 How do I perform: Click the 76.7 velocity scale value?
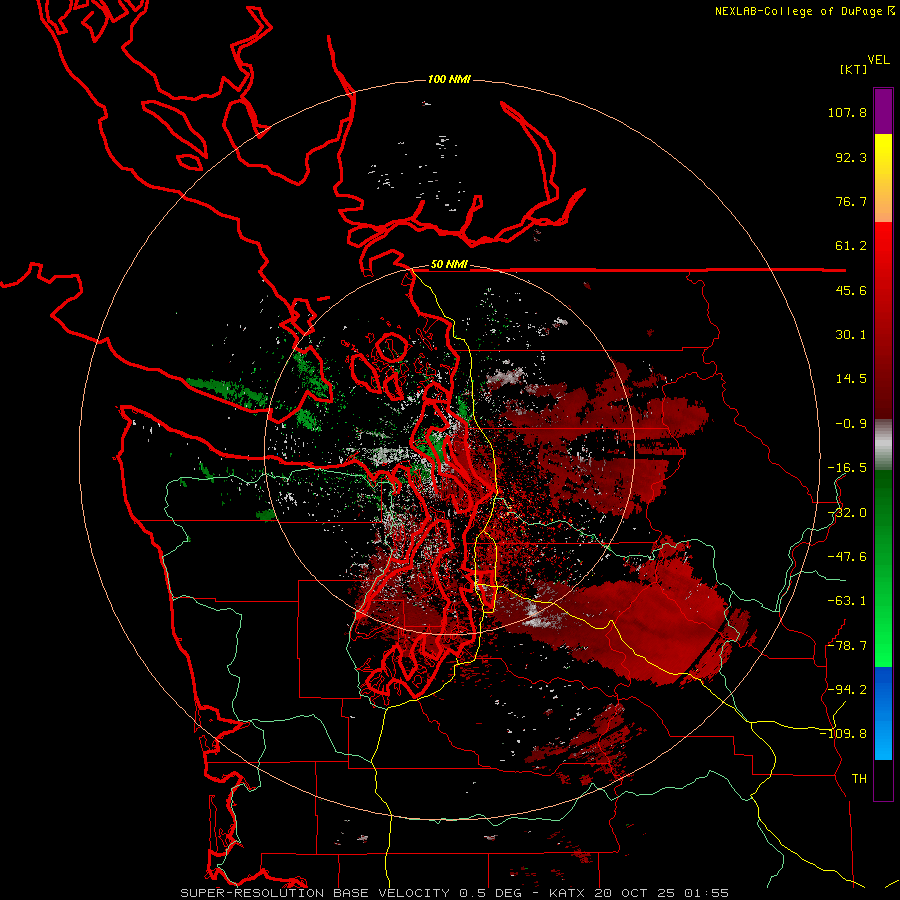pos(851,201)
